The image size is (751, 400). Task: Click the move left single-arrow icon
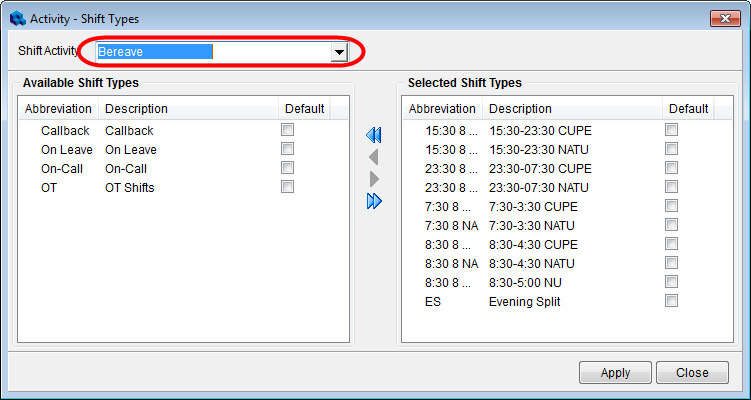pos(375,157)
